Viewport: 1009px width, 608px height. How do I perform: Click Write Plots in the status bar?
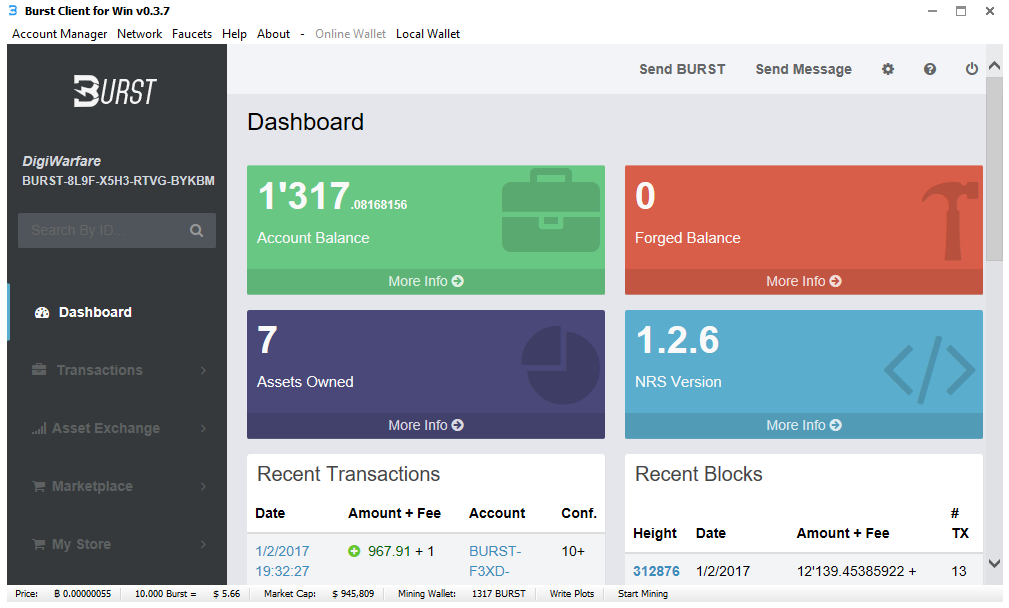coord(571,594)
